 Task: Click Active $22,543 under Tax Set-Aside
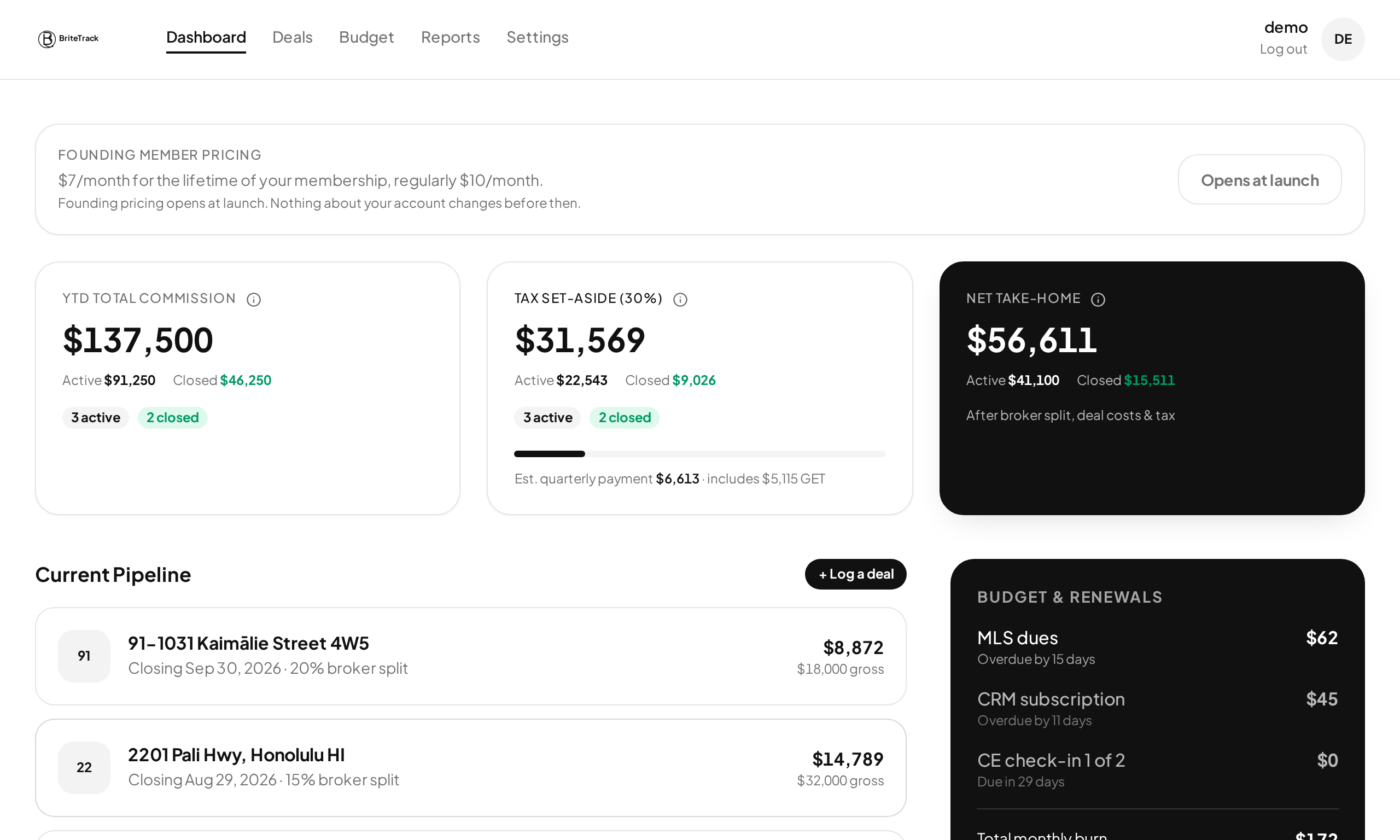pyautogui.click(x=561, y=381)
